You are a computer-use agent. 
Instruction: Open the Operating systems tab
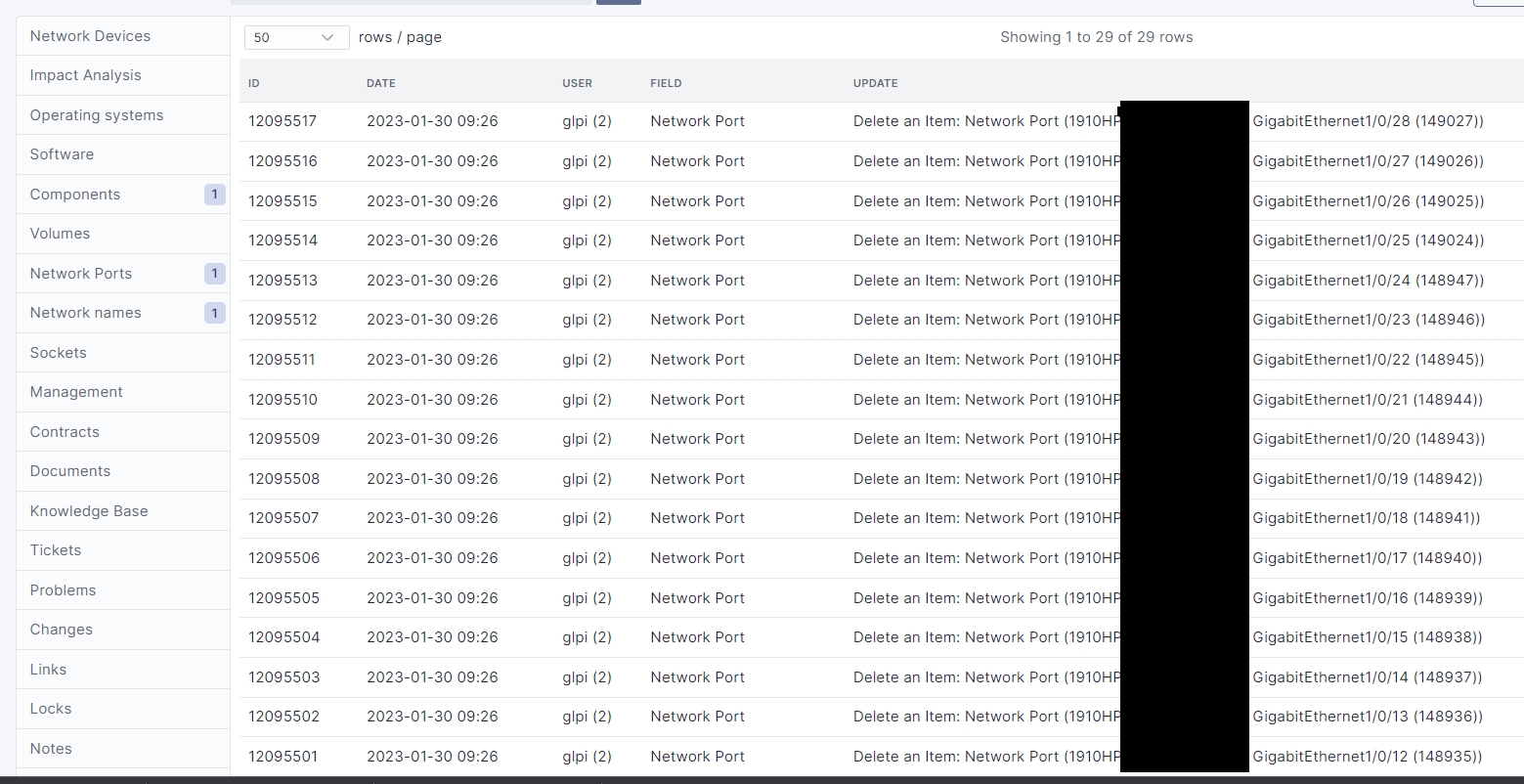pos(97,114)
